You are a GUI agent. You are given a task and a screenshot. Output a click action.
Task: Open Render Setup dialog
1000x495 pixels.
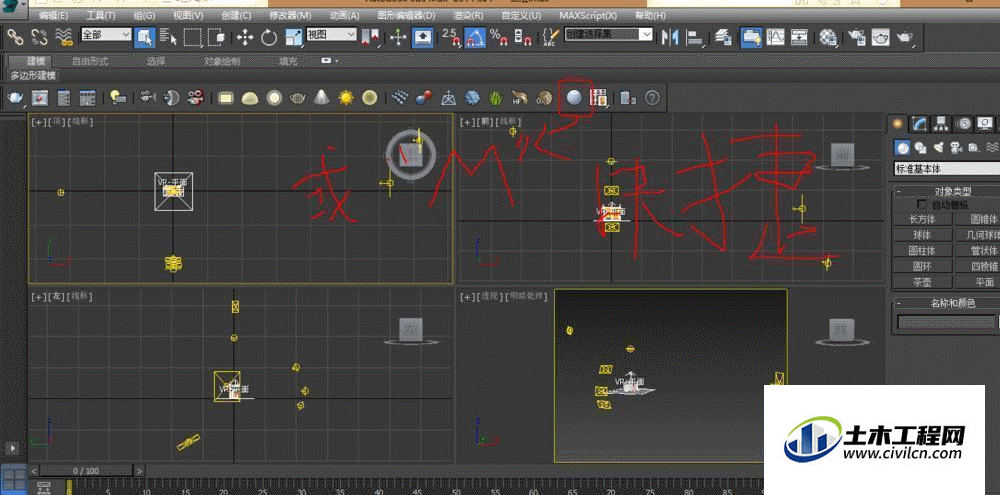[x=857, y=38]
